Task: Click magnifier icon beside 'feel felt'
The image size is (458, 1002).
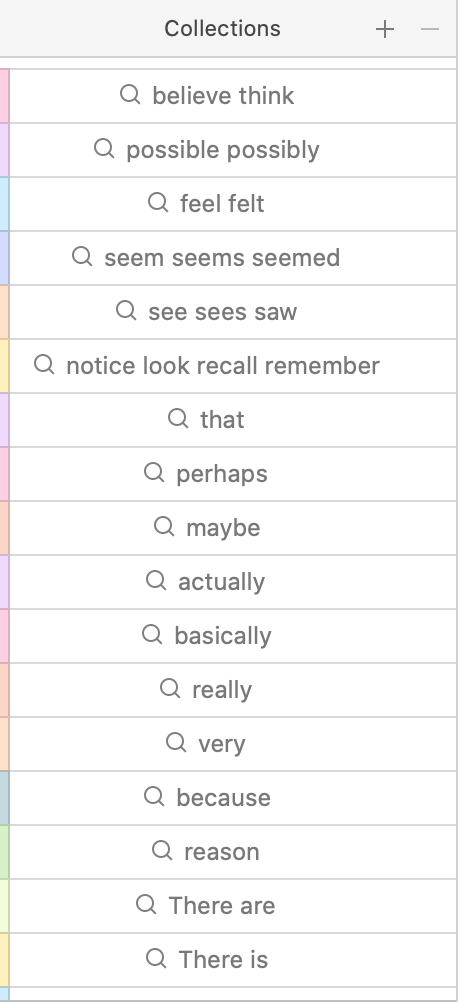Action: coord(158,203)
